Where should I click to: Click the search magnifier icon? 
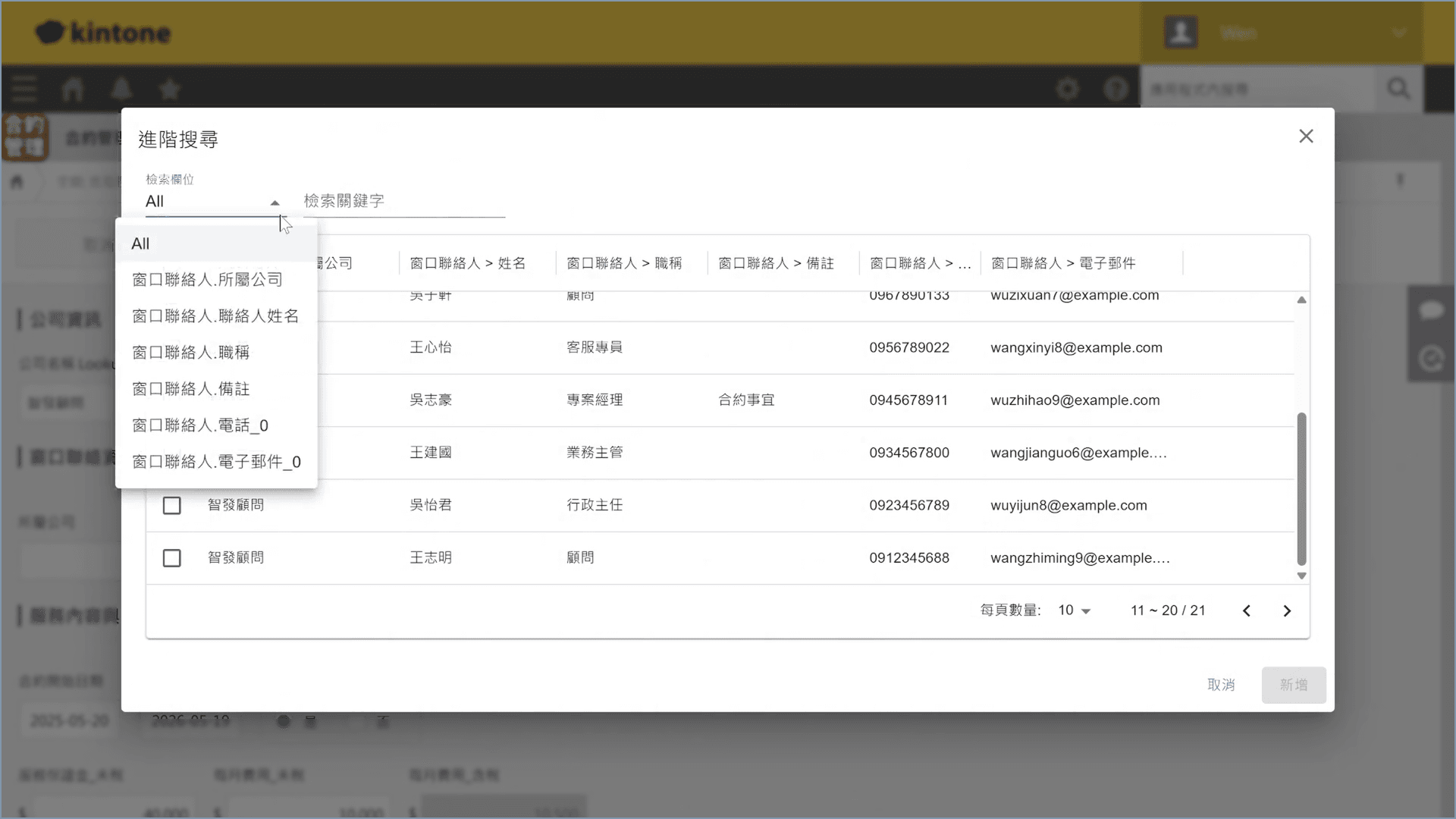click(x=1398, y=89)
